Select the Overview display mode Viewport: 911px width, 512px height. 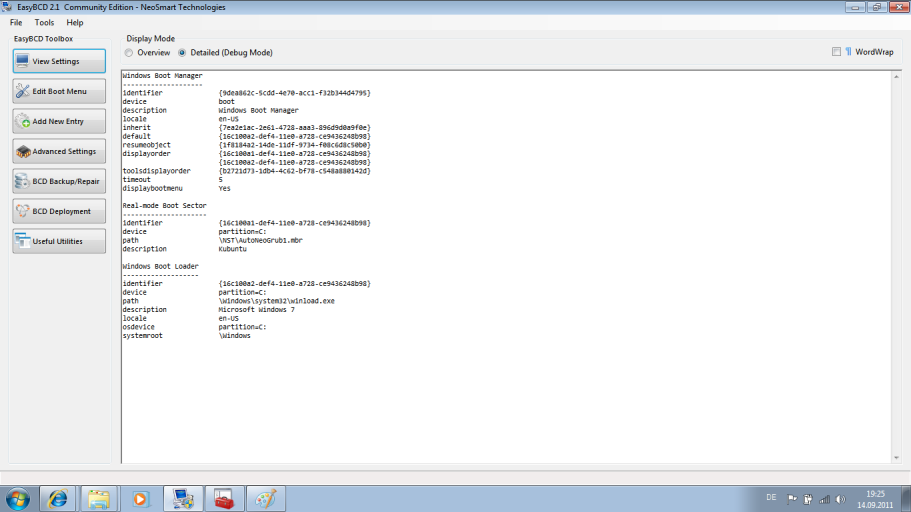148,52
